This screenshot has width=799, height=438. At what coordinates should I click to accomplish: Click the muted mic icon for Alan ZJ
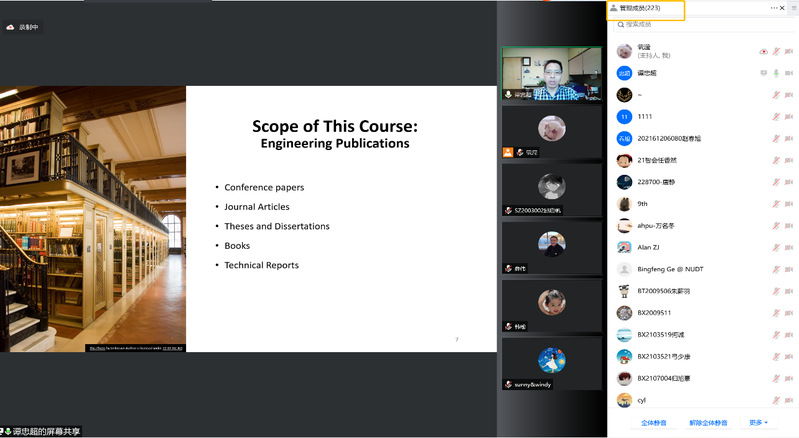click(x=776, y=247)
